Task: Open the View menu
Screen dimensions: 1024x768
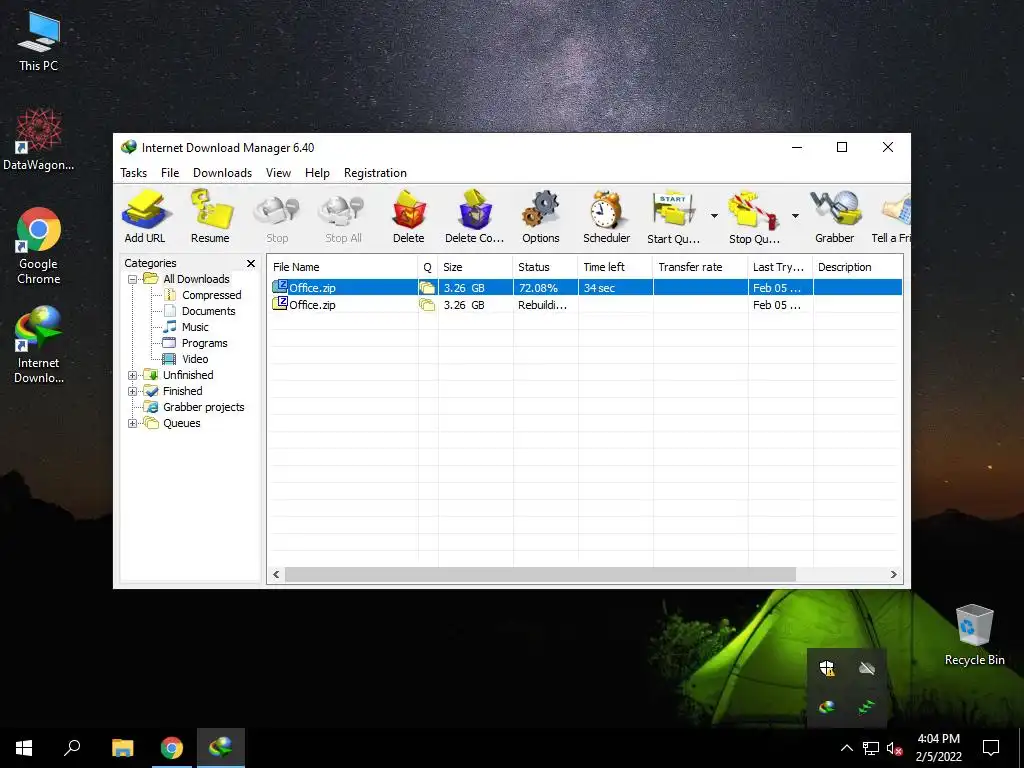Action: tap(278, 173)
